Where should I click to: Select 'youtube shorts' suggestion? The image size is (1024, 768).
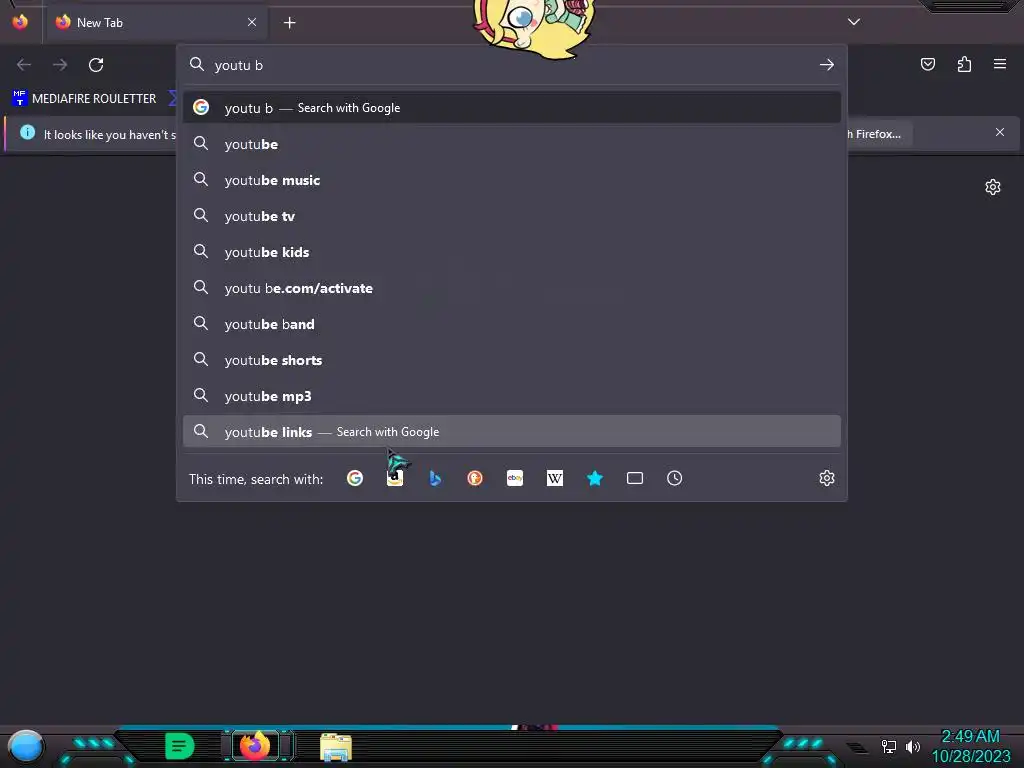(x=511, y=360)
